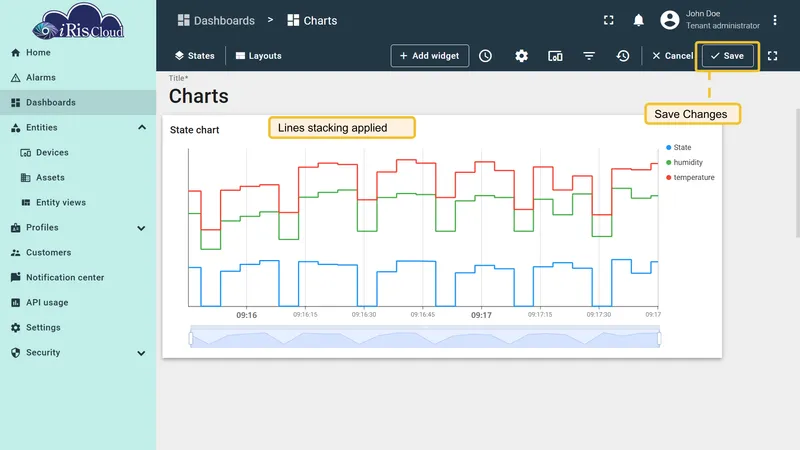This screenshot has width=800, height=450.
Task: Open dashboard settings gear icon
Action: pos(521,56)
